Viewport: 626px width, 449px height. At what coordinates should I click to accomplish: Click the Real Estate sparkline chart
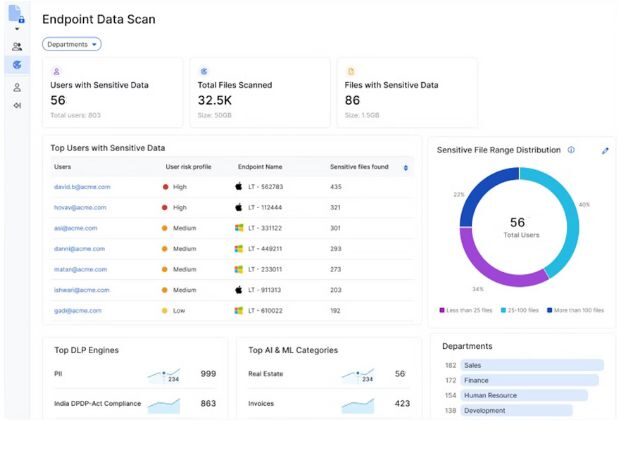[x=358, y=375]
